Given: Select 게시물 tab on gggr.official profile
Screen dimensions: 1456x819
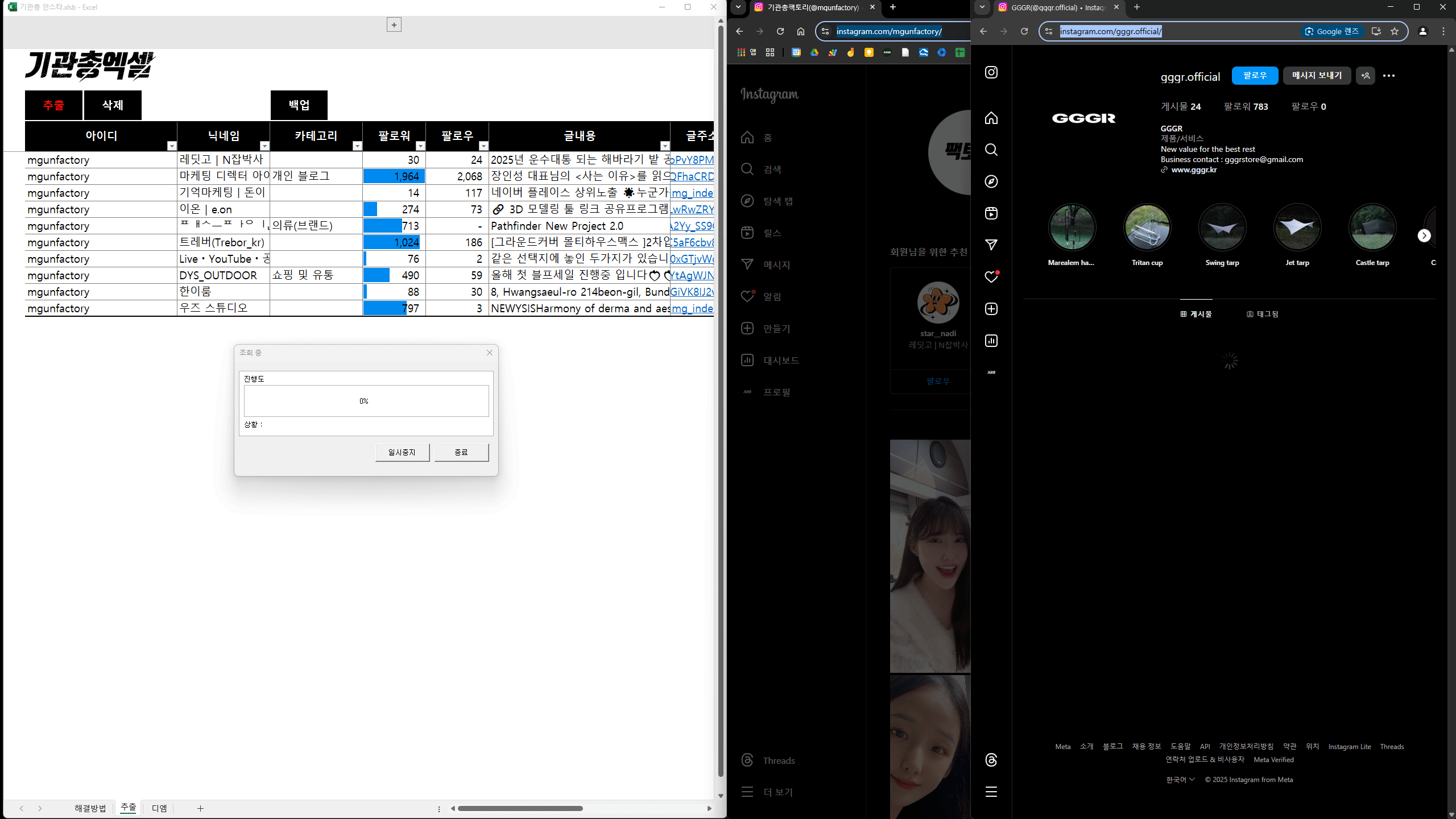Looking at the screenshot, I should pyautogui.click(x=1196, y=314).
